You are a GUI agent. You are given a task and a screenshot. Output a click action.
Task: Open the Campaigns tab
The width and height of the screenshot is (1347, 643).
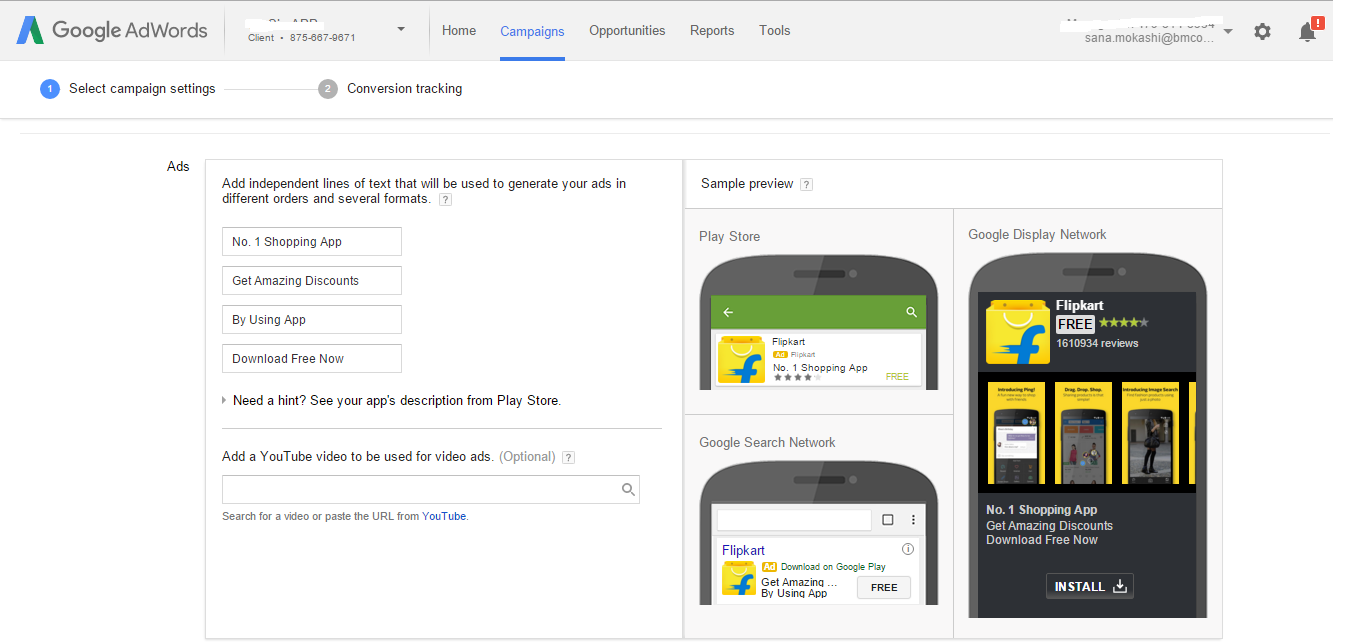click(532, 31)
